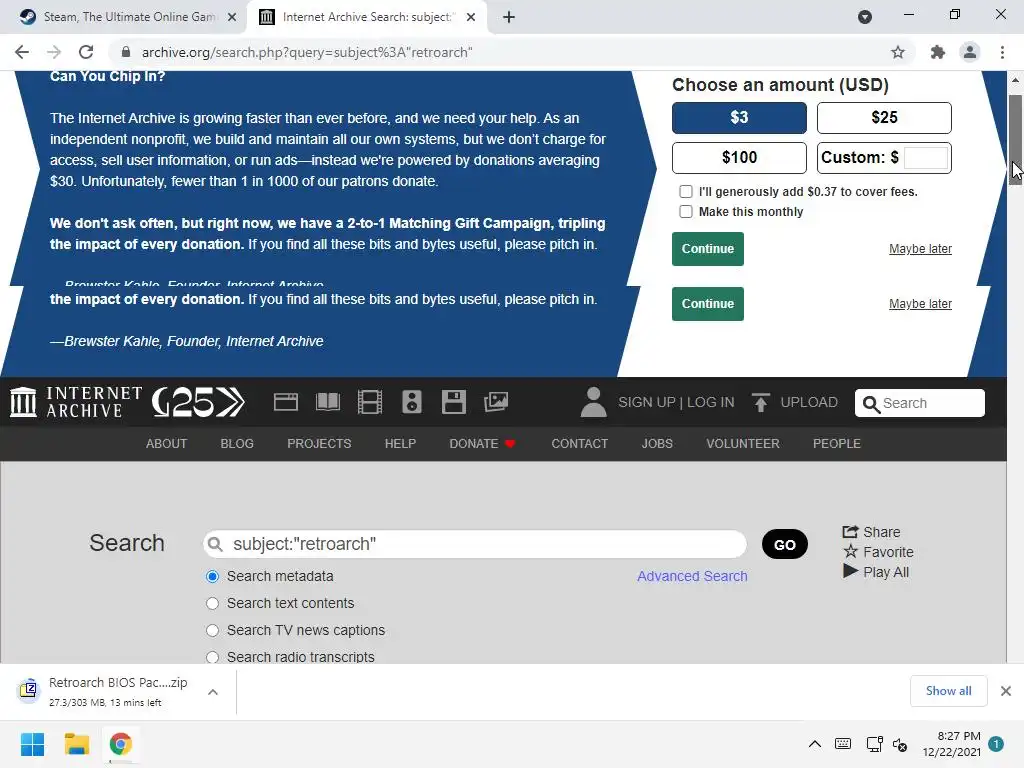Open the JOBS nav item
The image size is (1024, 768).
pyautogui.click(x=657, y=443)
